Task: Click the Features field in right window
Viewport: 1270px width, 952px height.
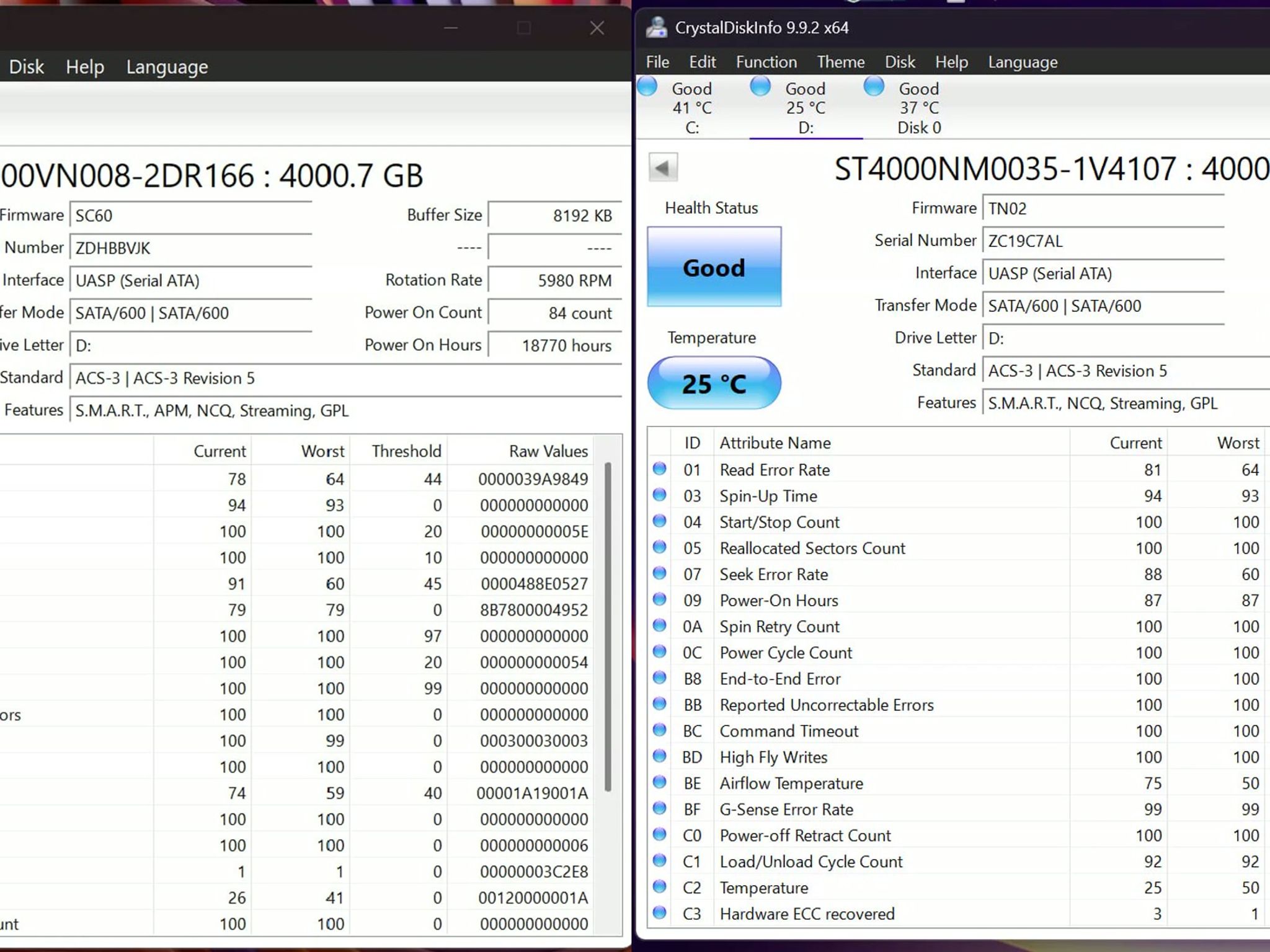Action: click(1126, 403)
